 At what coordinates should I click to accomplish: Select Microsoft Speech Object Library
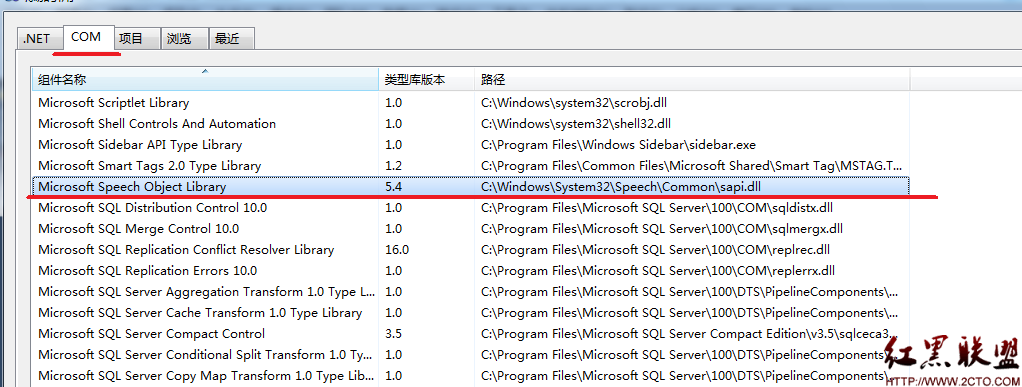471,186
